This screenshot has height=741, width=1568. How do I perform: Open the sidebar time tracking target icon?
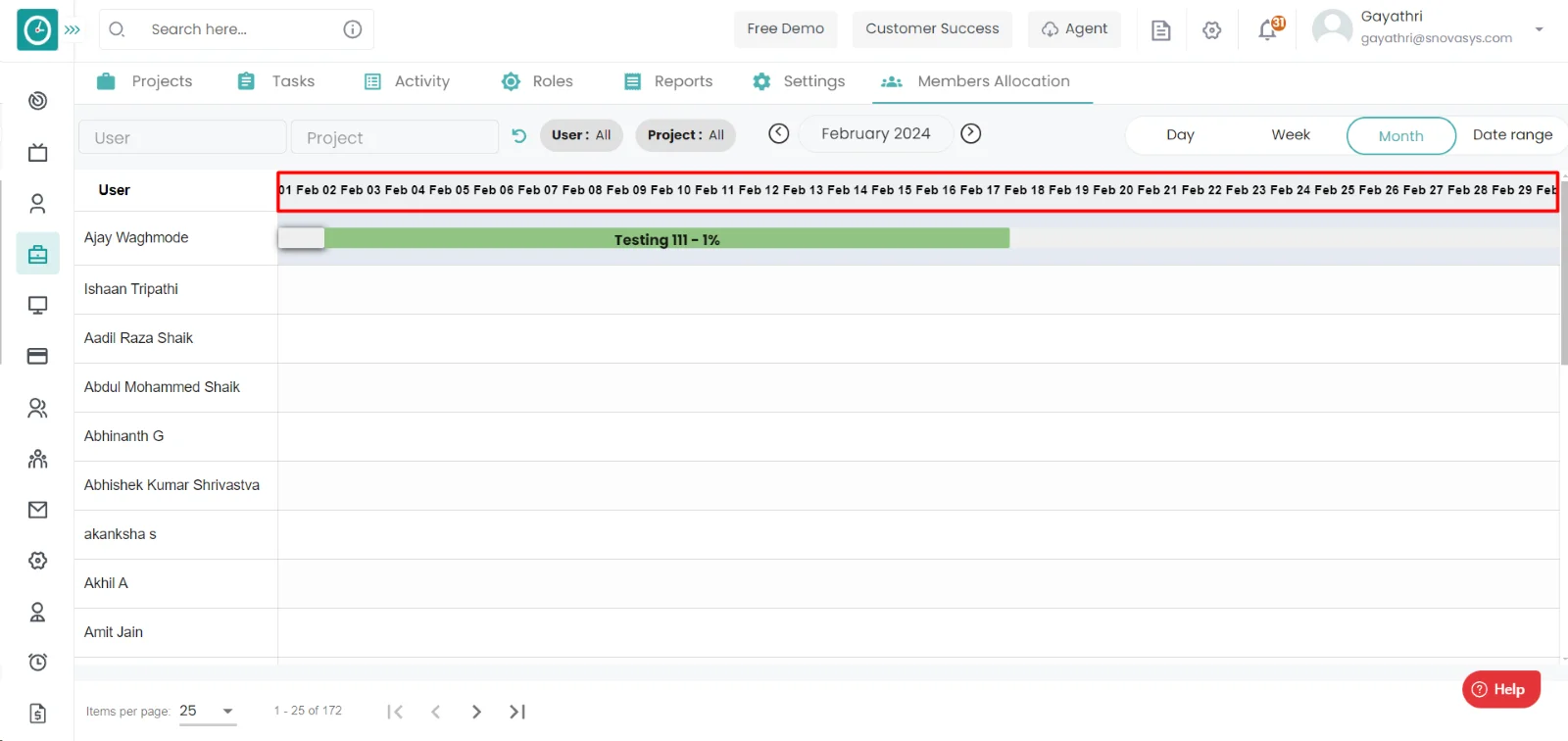click(x=38, y=101)
